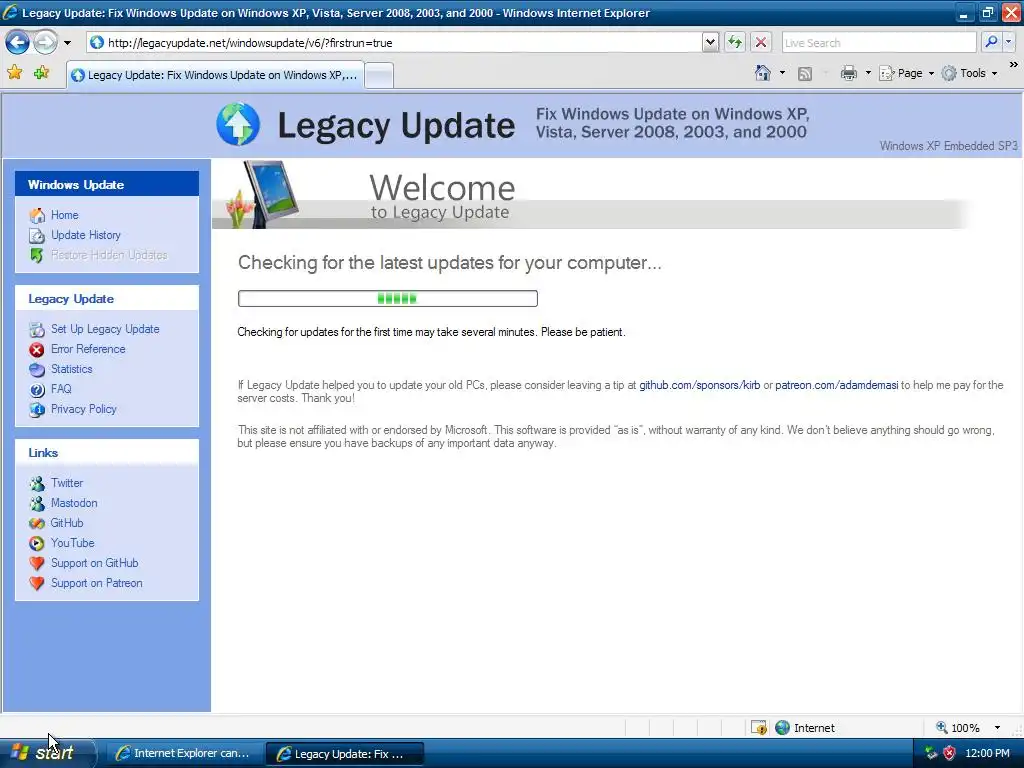Open Support on GitHub link
The height and width of the screenshot is (768, 1024).
(x=95, y=563)
